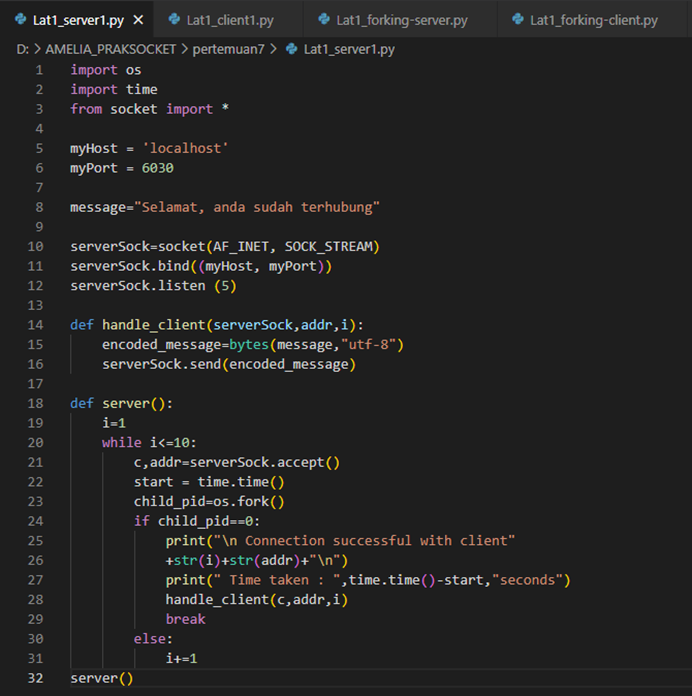Click Python icon on Lat1_forking-server.py tab
Screen dimensions: 692x696
tap(324, 19)
